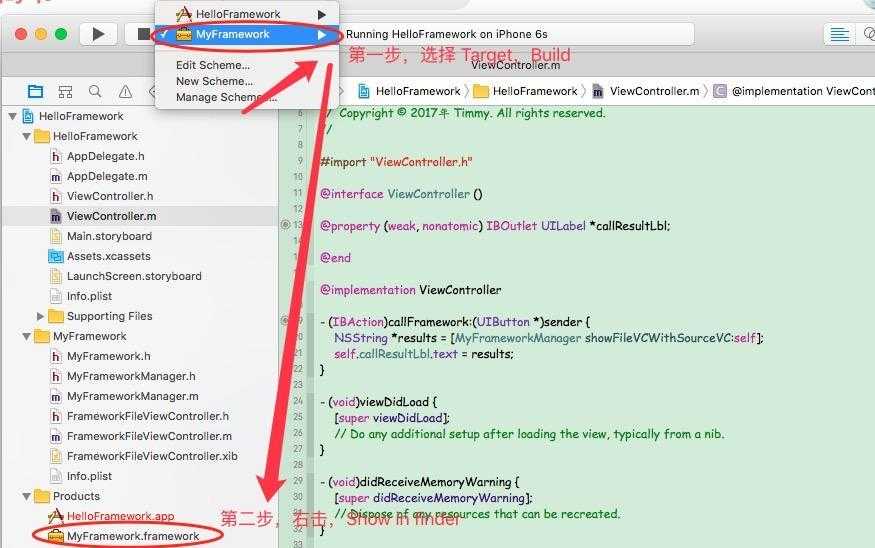Open MyFrameworkManager.h header file
Image resolution: width=875 pixels, height=548 pixels.
click(131, 377)
